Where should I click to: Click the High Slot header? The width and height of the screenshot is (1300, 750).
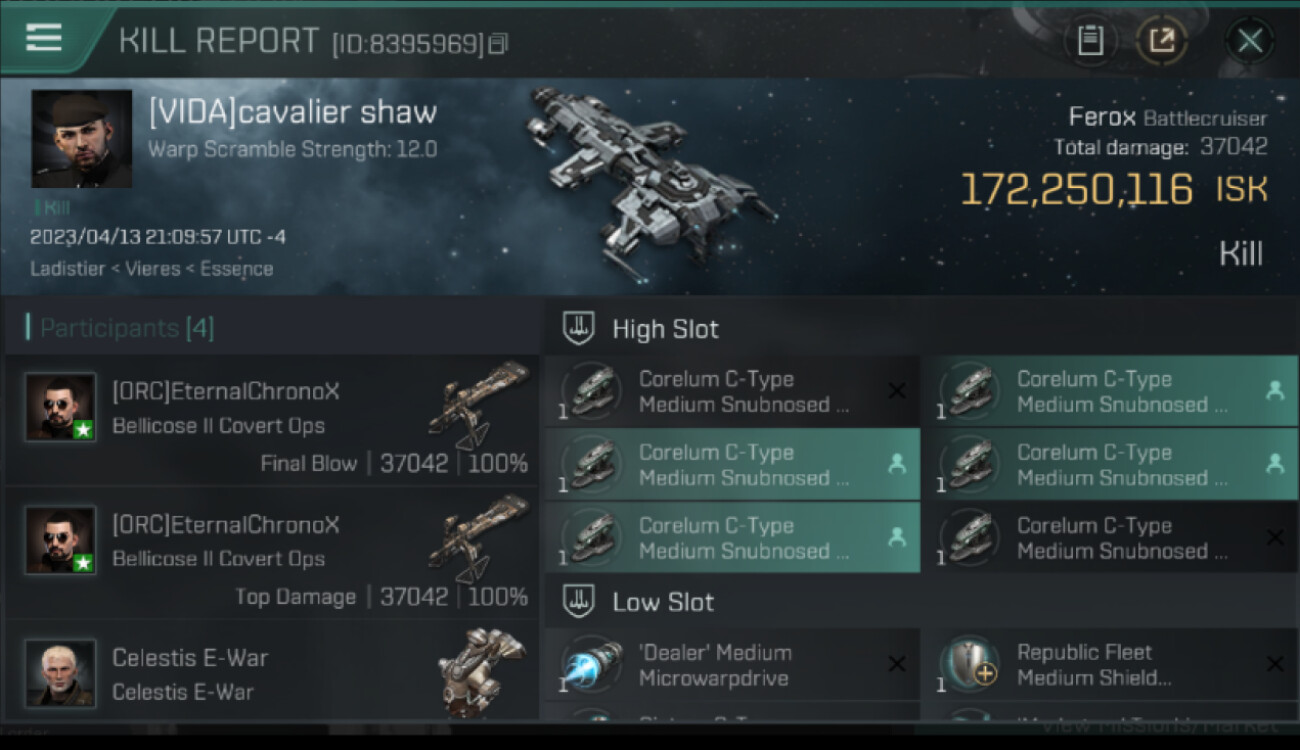click(665, 328)
